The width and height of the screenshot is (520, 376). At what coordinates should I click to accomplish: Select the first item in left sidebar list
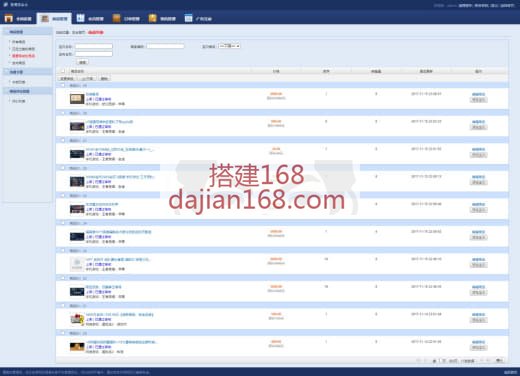pos(19,42)
